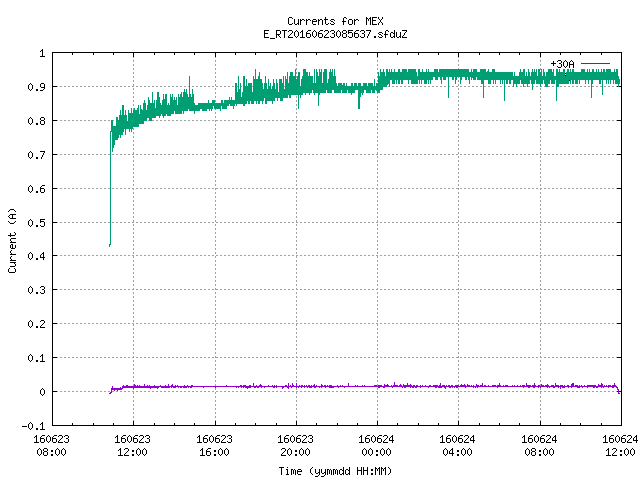Screen dimensions: 640x480
Task: Click the y-axis tick label '0.9'
Action: click(x=36, y=87)
